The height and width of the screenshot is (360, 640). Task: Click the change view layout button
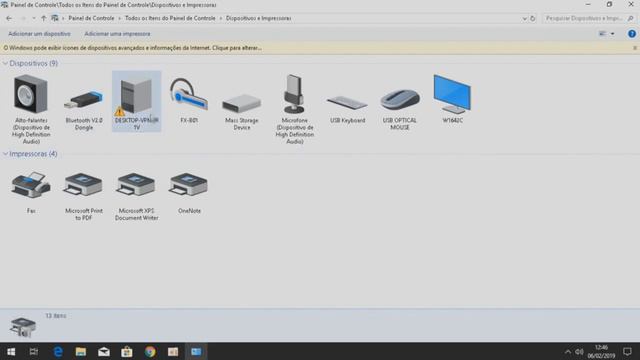click(602, 34)
